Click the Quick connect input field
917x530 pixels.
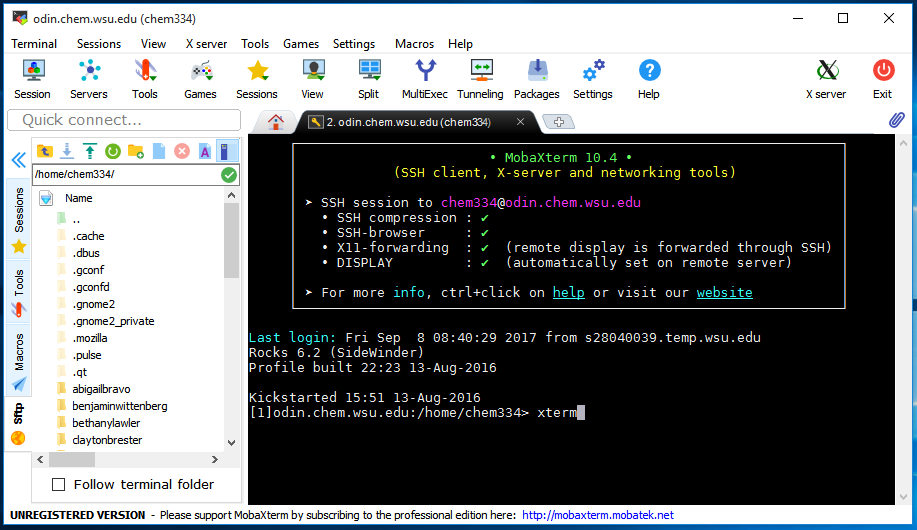pyautogui.click(x=124, y=120)
